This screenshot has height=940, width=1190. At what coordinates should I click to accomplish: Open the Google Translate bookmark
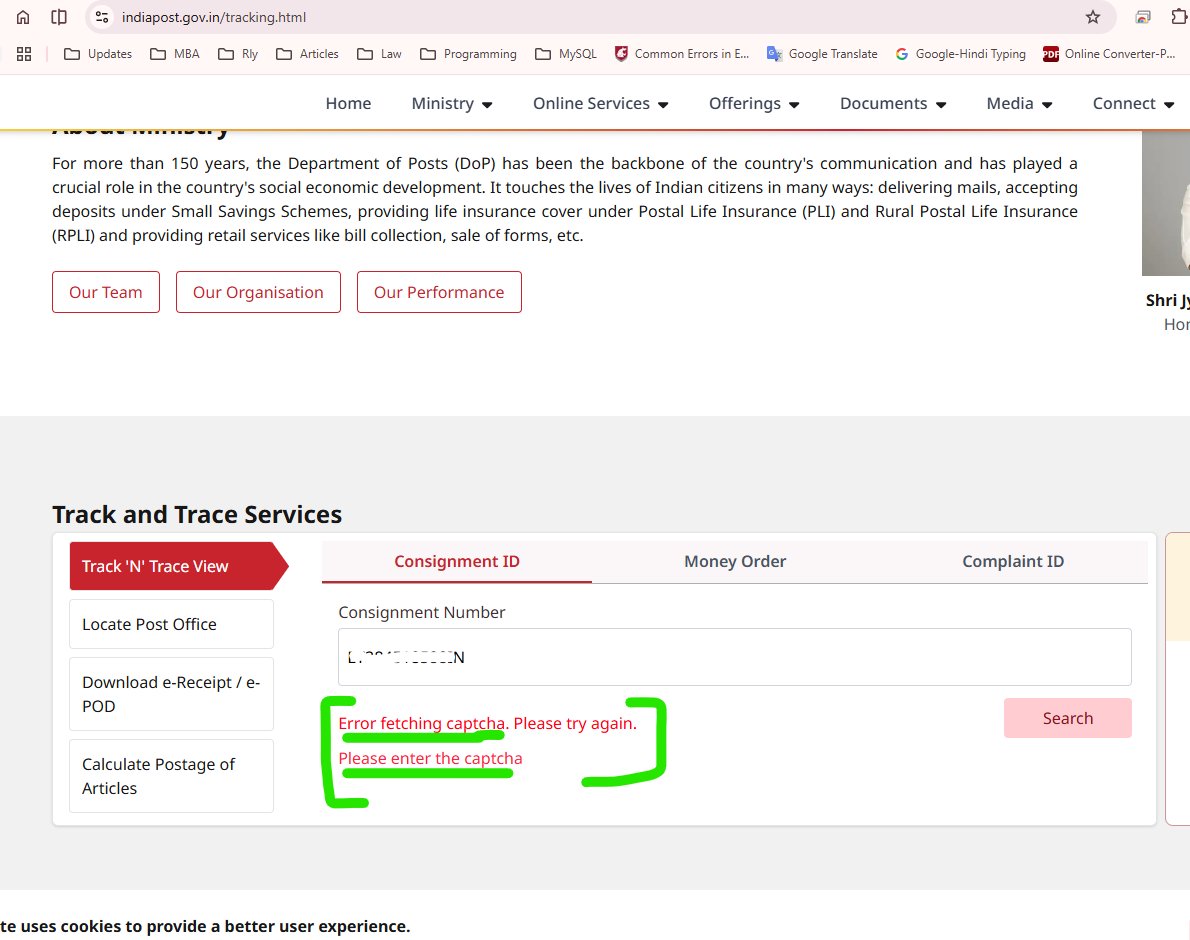click(822, 54)
